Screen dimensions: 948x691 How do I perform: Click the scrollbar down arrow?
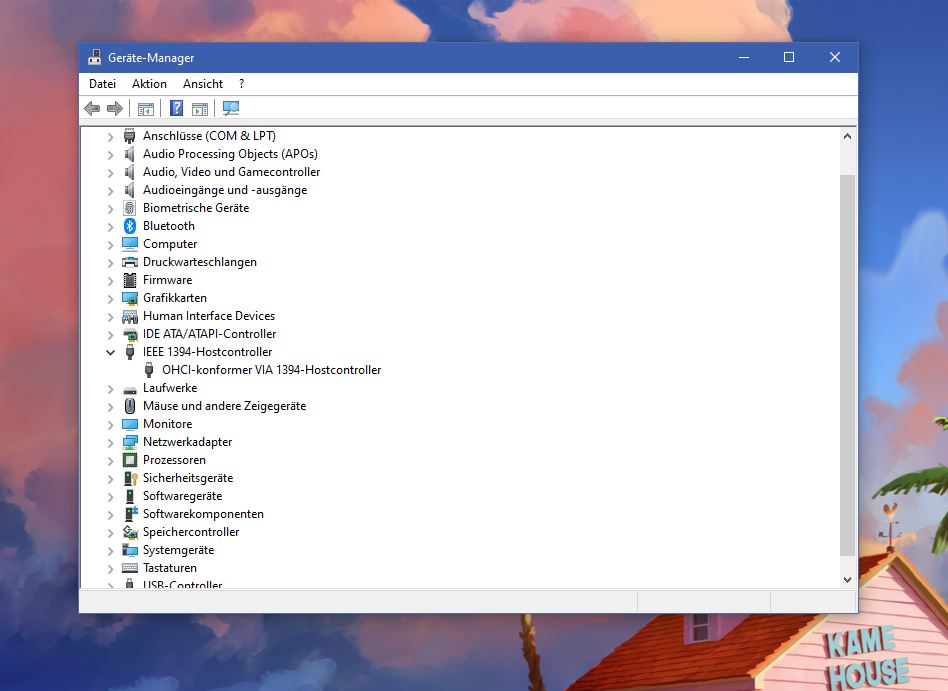click(848, 580)
